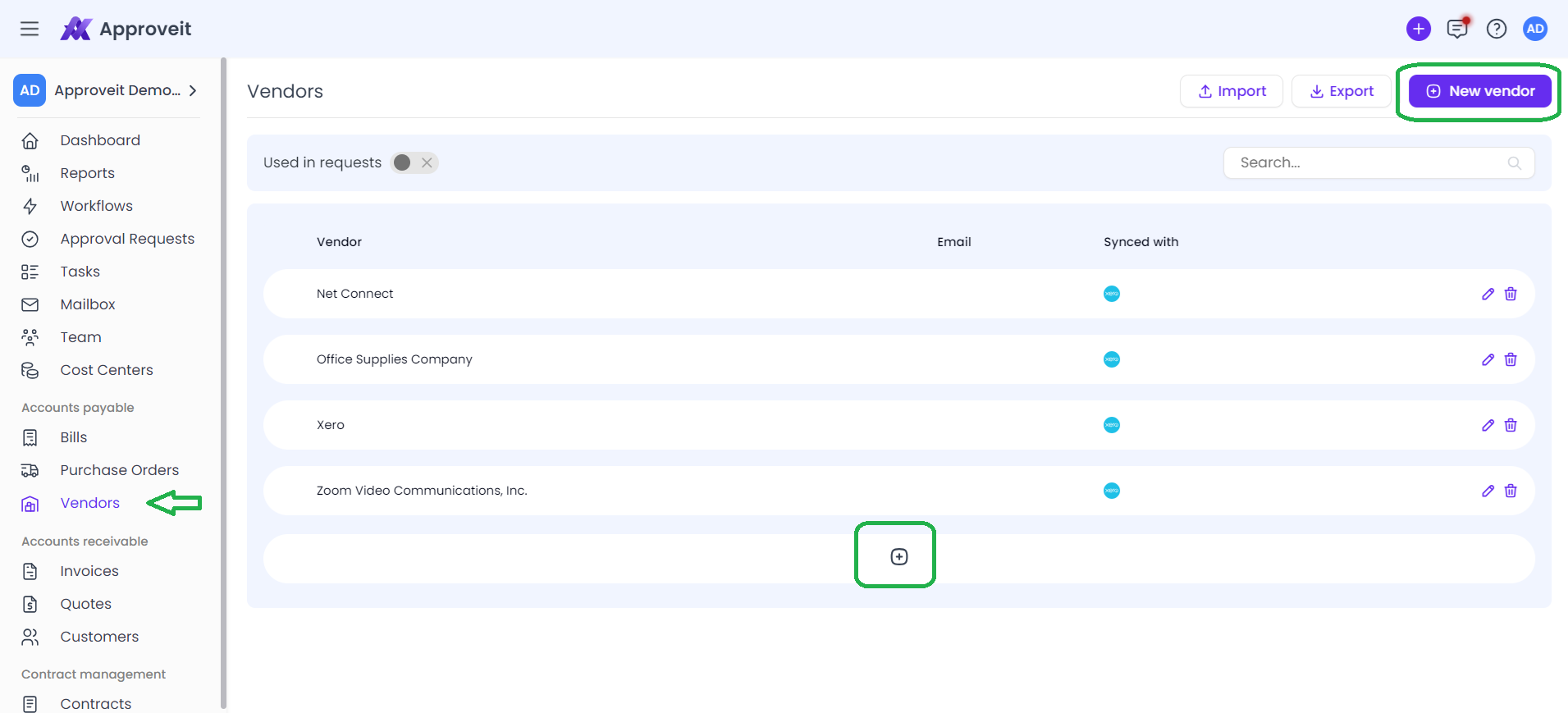
Task: Click the Email column header
Action: pos(953,242)
